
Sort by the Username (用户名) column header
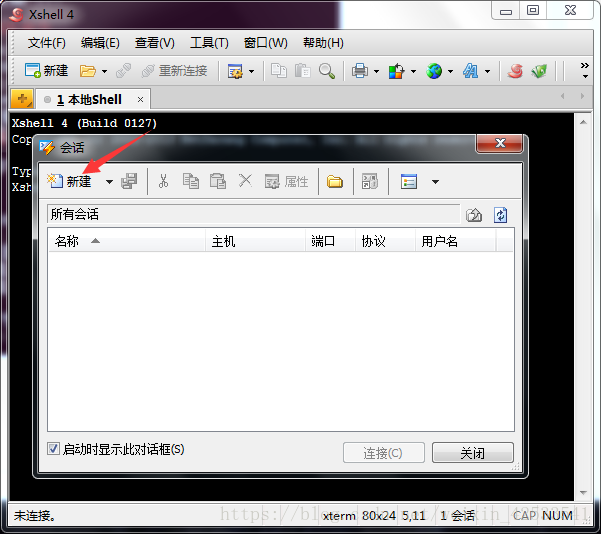(456, 241)
